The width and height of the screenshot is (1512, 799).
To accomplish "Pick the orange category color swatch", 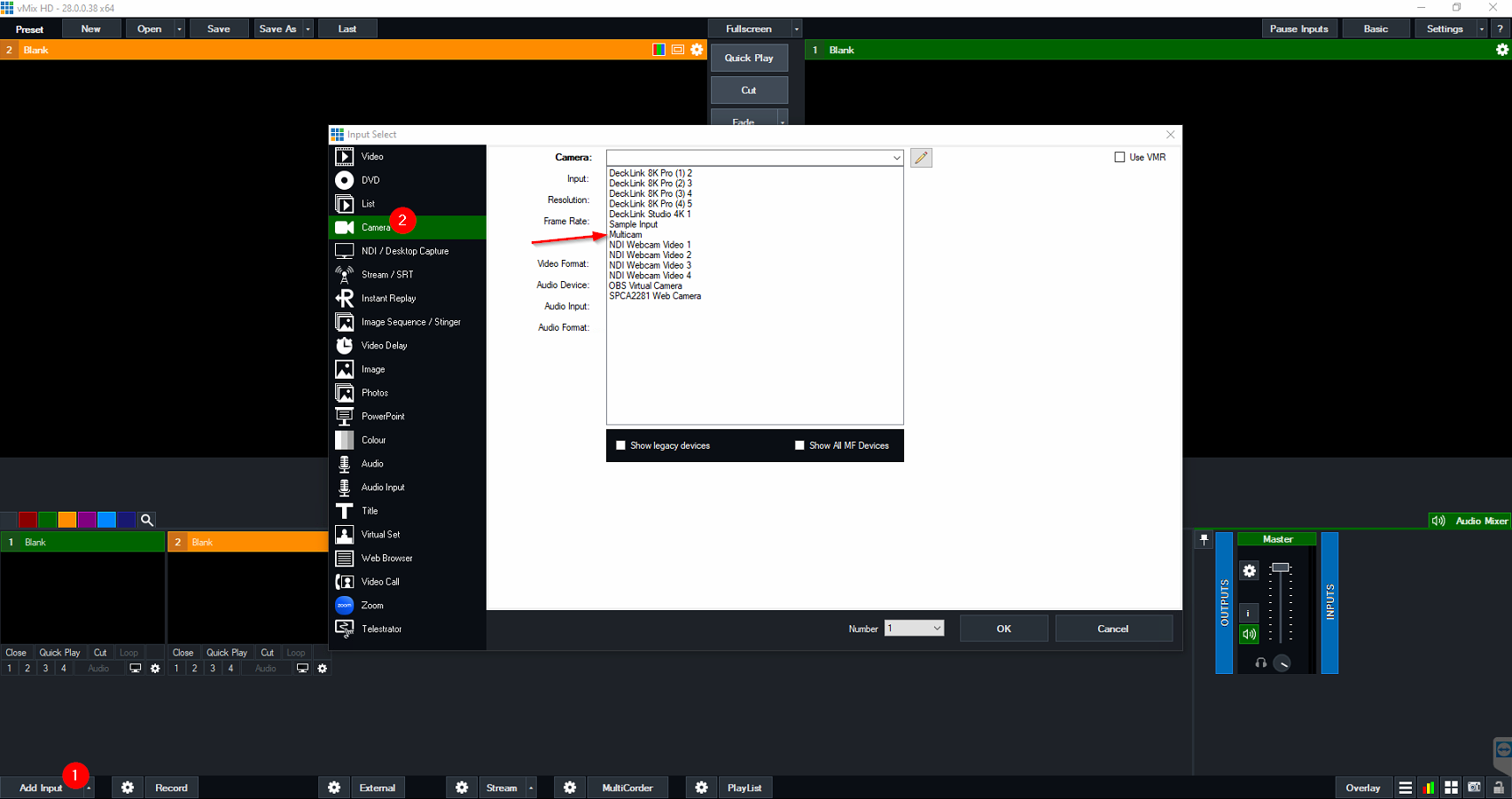I will (x=66, y=520).
